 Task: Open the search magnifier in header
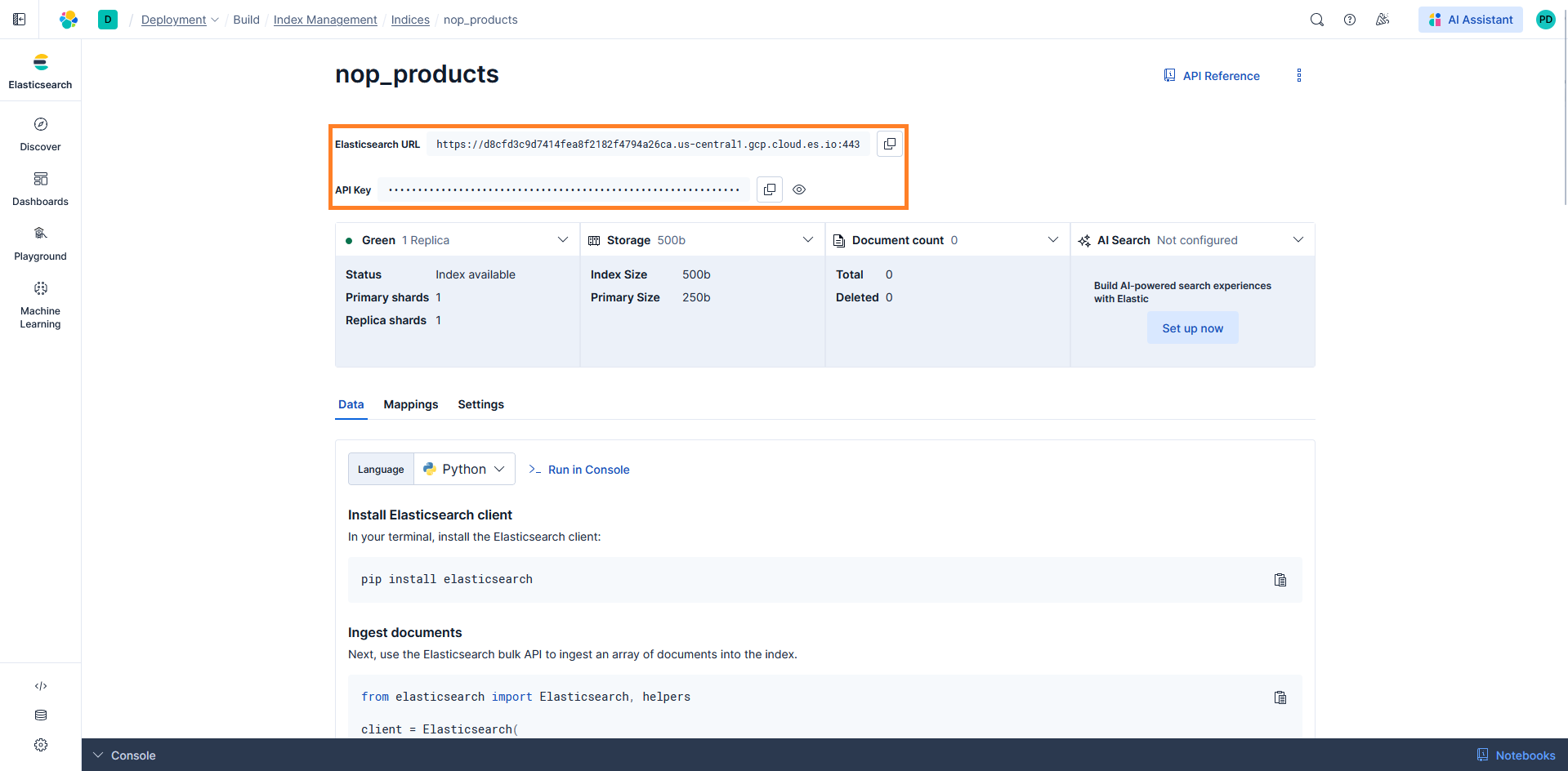click(x=1316, y=20)
